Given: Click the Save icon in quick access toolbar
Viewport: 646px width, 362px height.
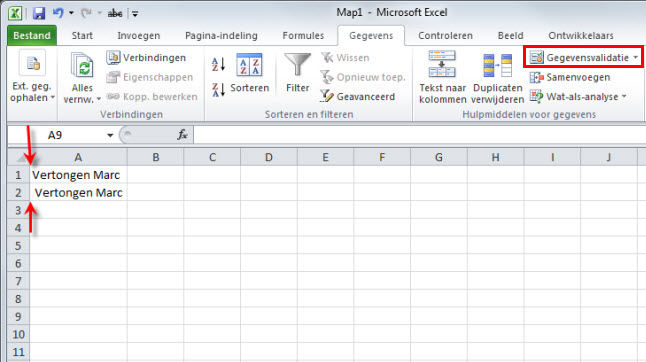Looking at the screenshot, I should pyautogui.click(x=39, y=13).
